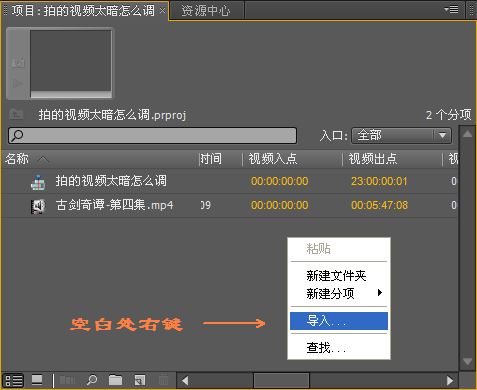Click the 视频出点 column header

pyautogui.click(x=373, y=159)
